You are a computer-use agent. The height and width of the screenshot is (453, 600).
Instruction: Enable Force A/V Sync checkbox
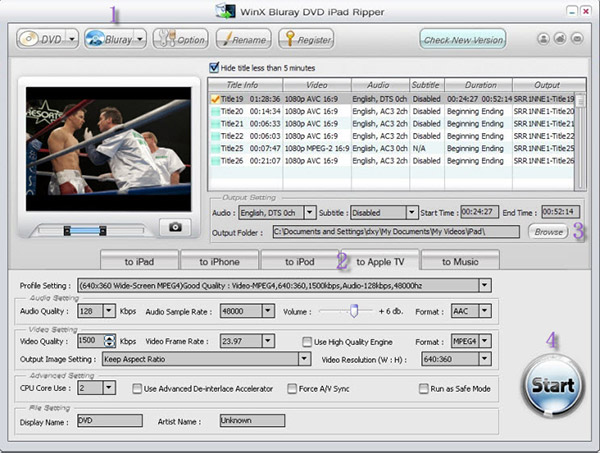tap(292, 389)
